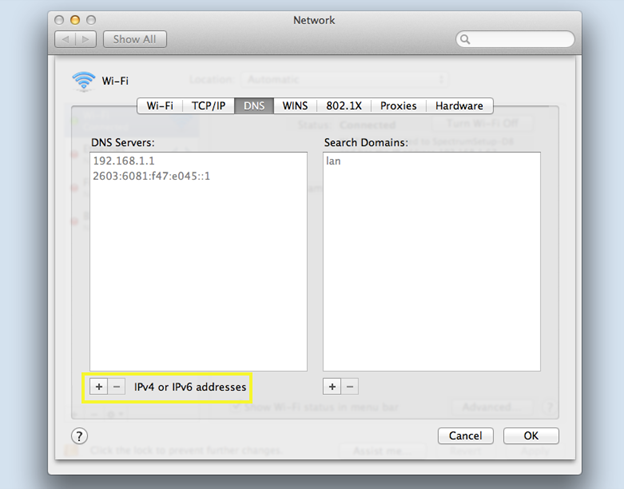
Task: Select DNS server 192.168.1.1
Action: pos(198,161)
